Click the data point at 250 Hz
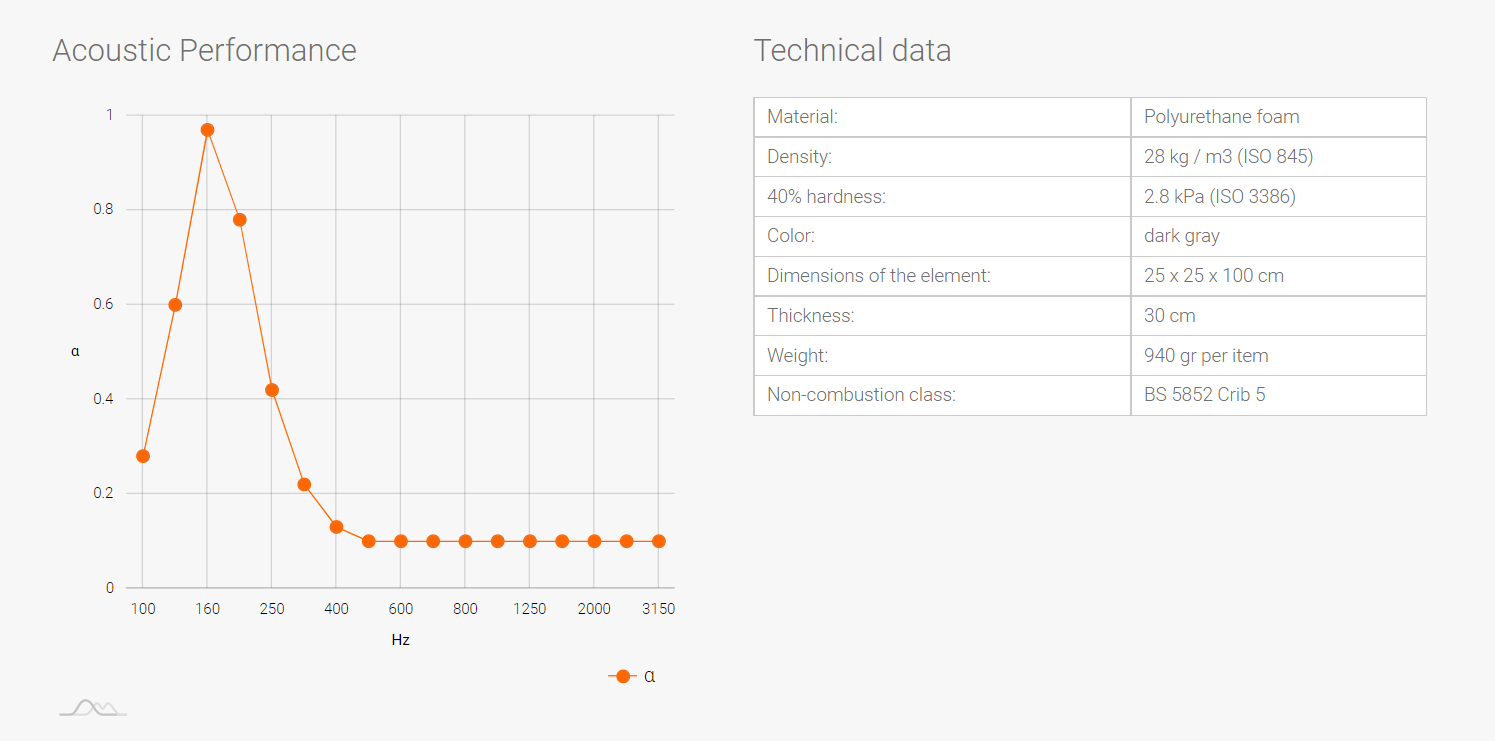 click(272, 390)
